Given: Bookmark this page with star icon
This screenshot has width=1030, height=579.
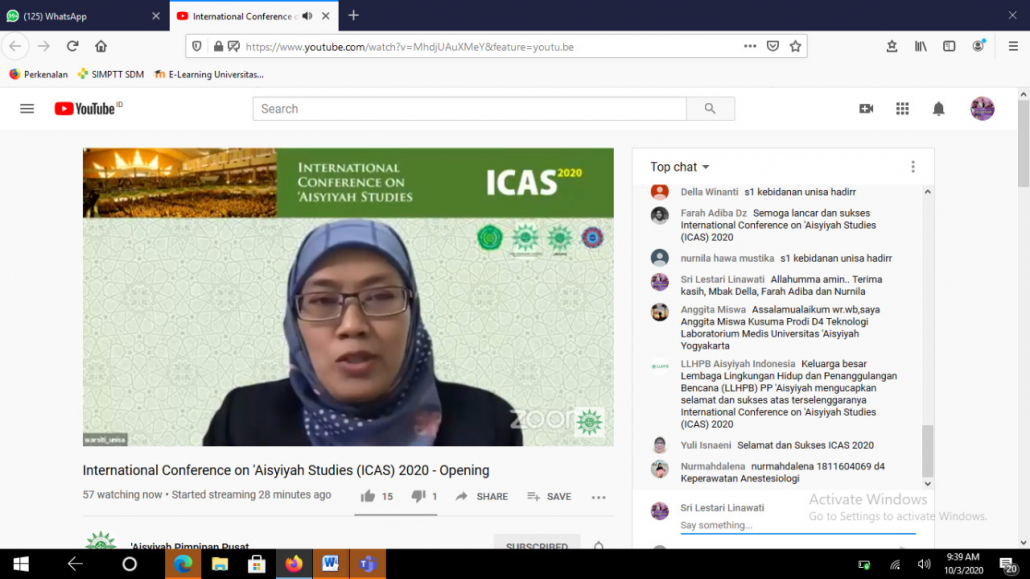Looking at the screenshot, I should 795,46.
